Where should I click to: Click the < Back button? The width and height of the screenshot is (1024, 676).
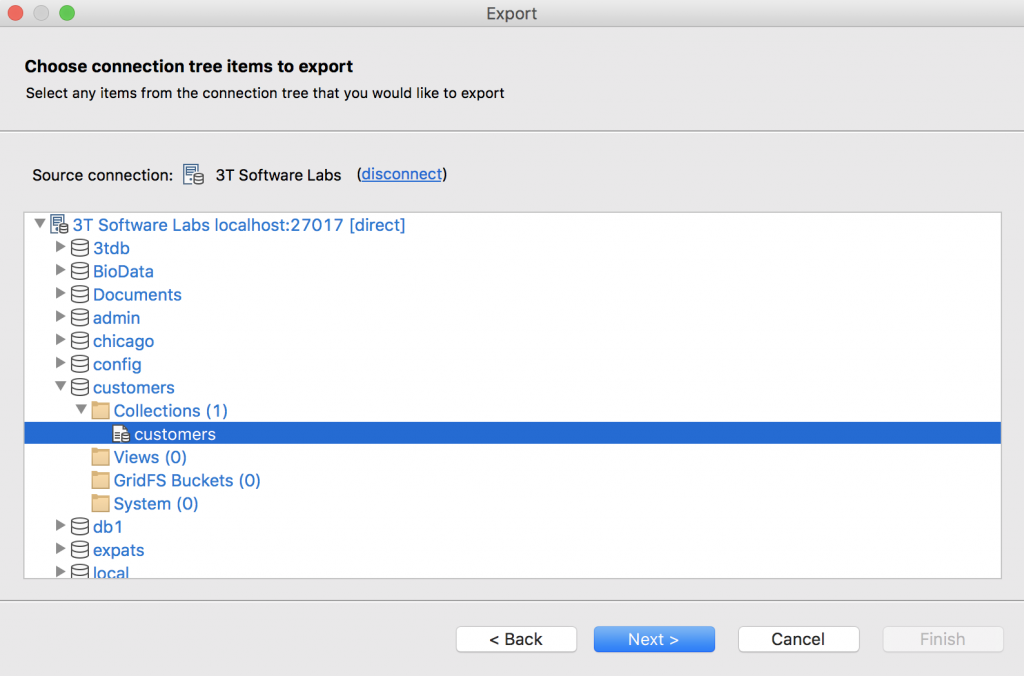click(516, 639)
